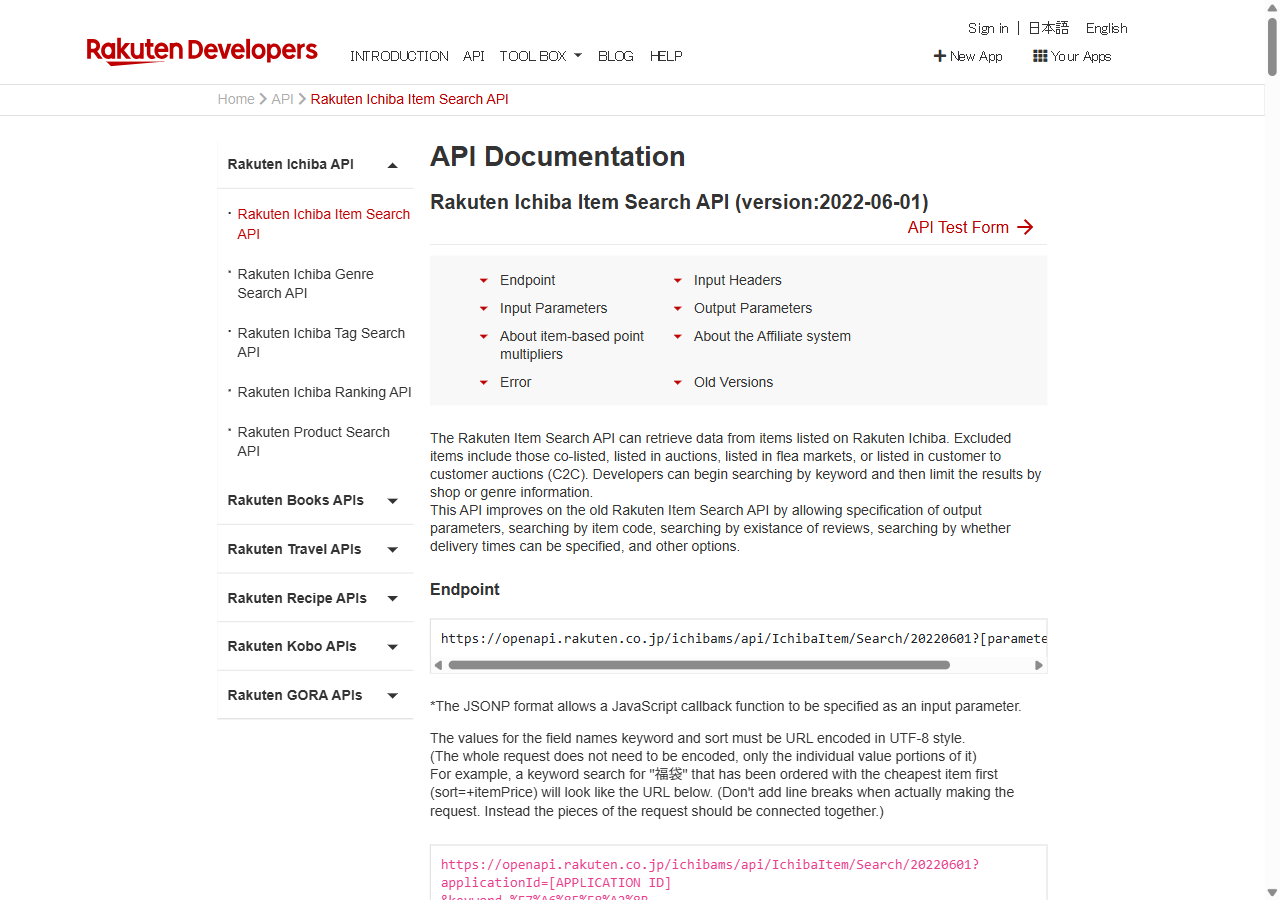1280x900 pixels.
Task: Expand the Rakuten Travel APIs section
Action: pyautogui.click(x=393, y=550)
